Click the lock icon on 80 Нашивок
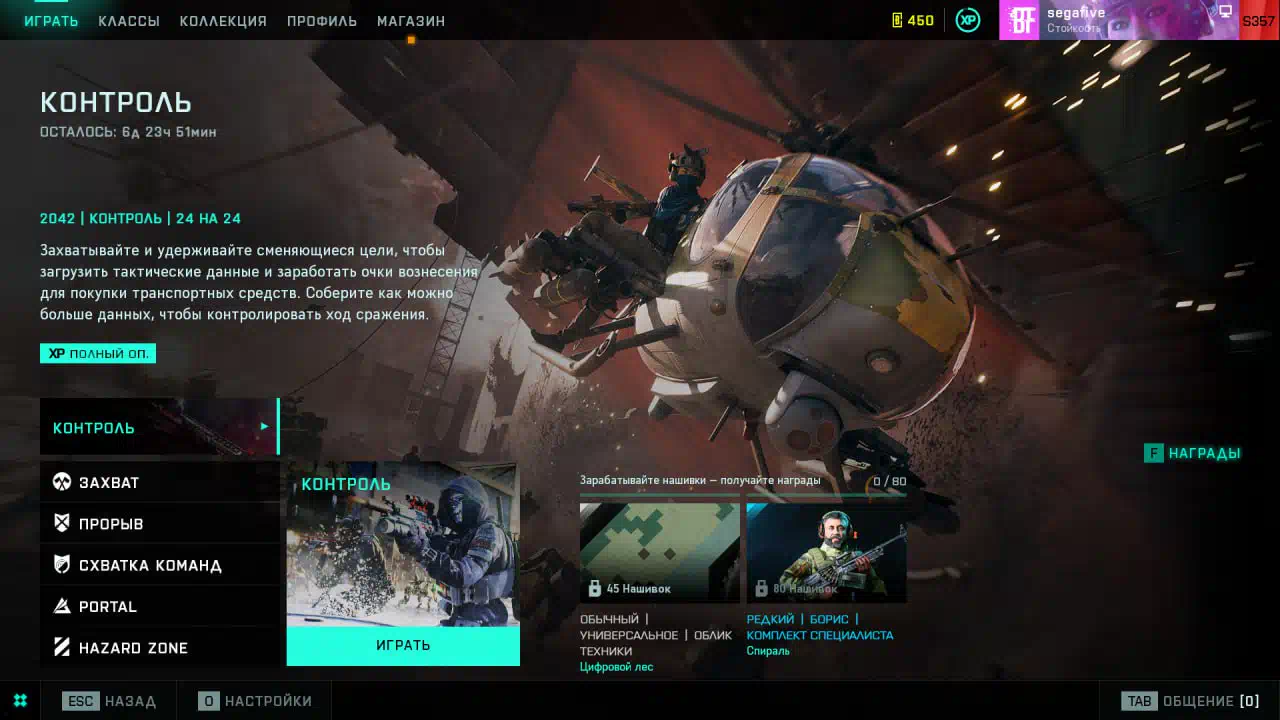The width and height of the screenshot is (1280, 720). click(762, 588)
